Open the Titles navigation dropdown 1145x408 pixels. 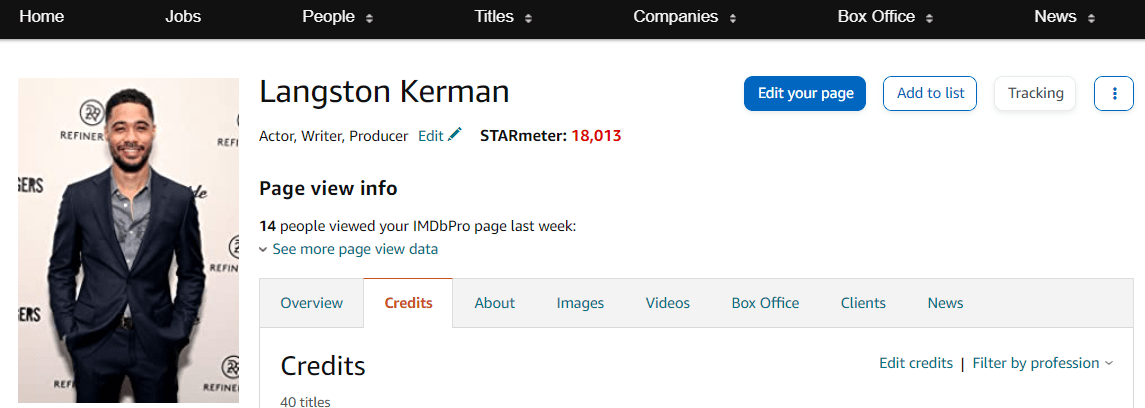503,17
